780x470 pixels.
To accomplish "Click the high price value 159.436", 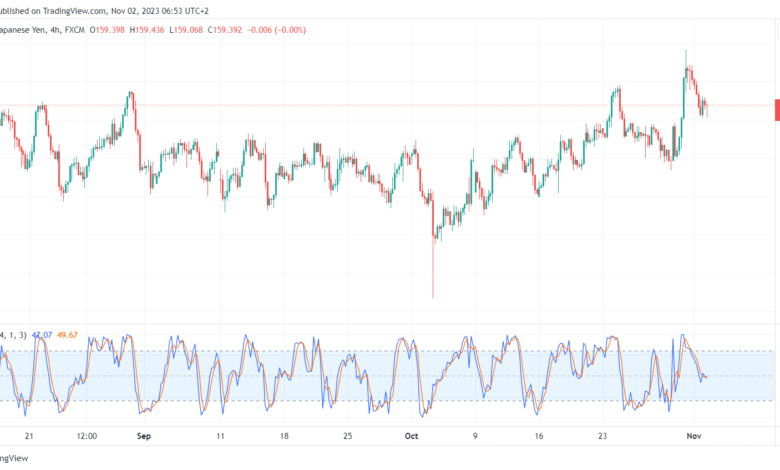I will 150,30.
